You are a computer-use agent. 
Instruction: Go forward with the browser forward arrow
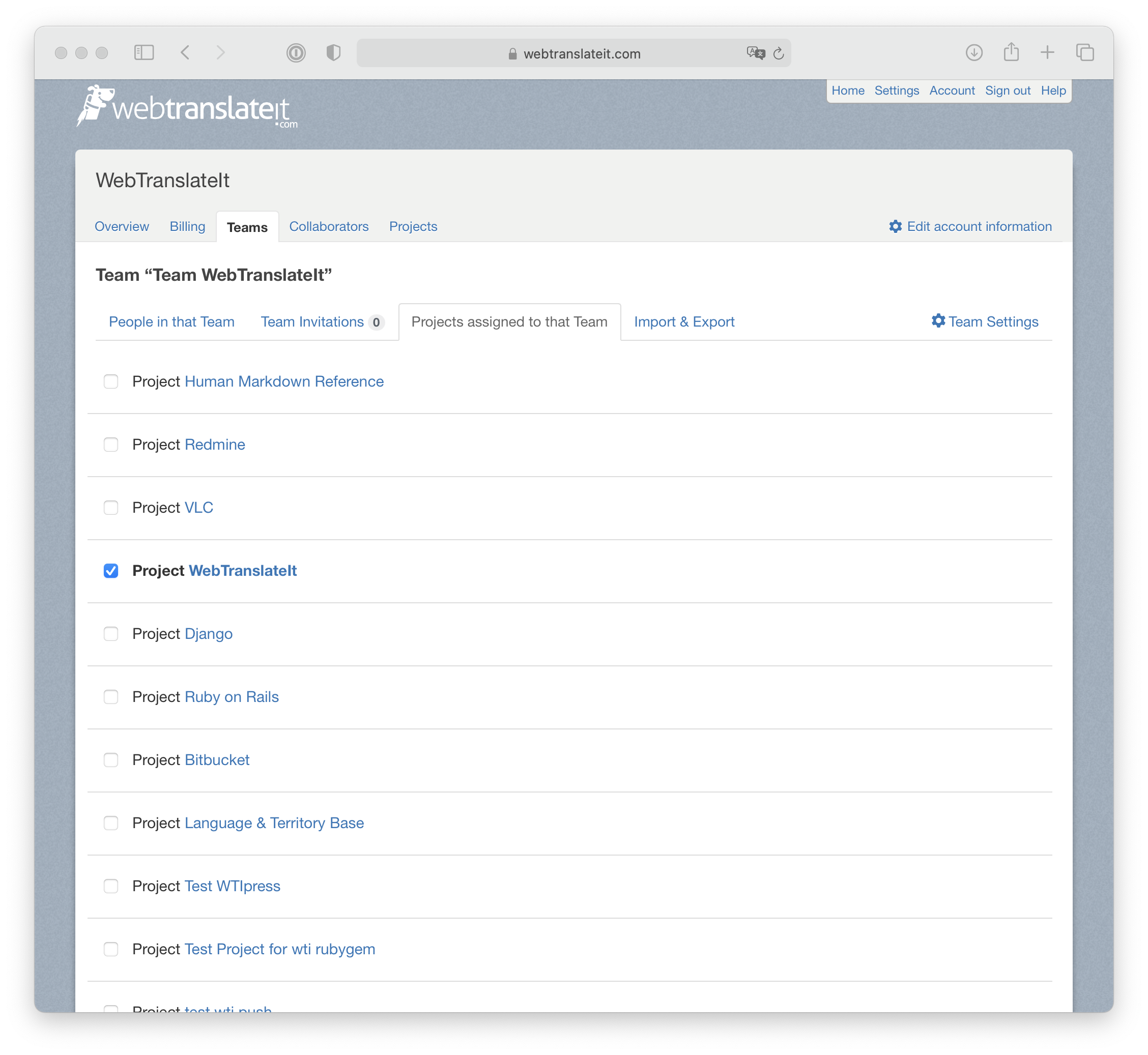click(x=221, y=53)
